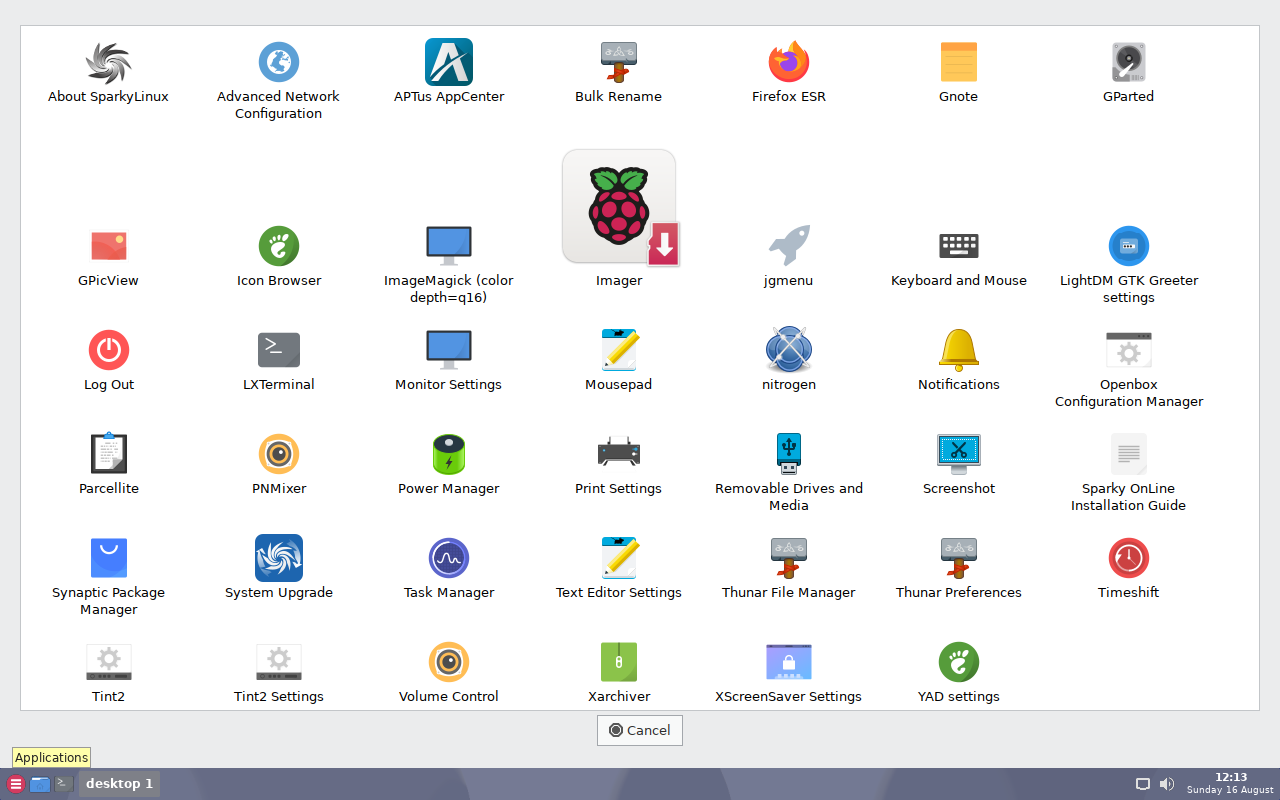Screen dimensions: 1280x800
Task: Open Print Settings
Action: coord(619,454)
